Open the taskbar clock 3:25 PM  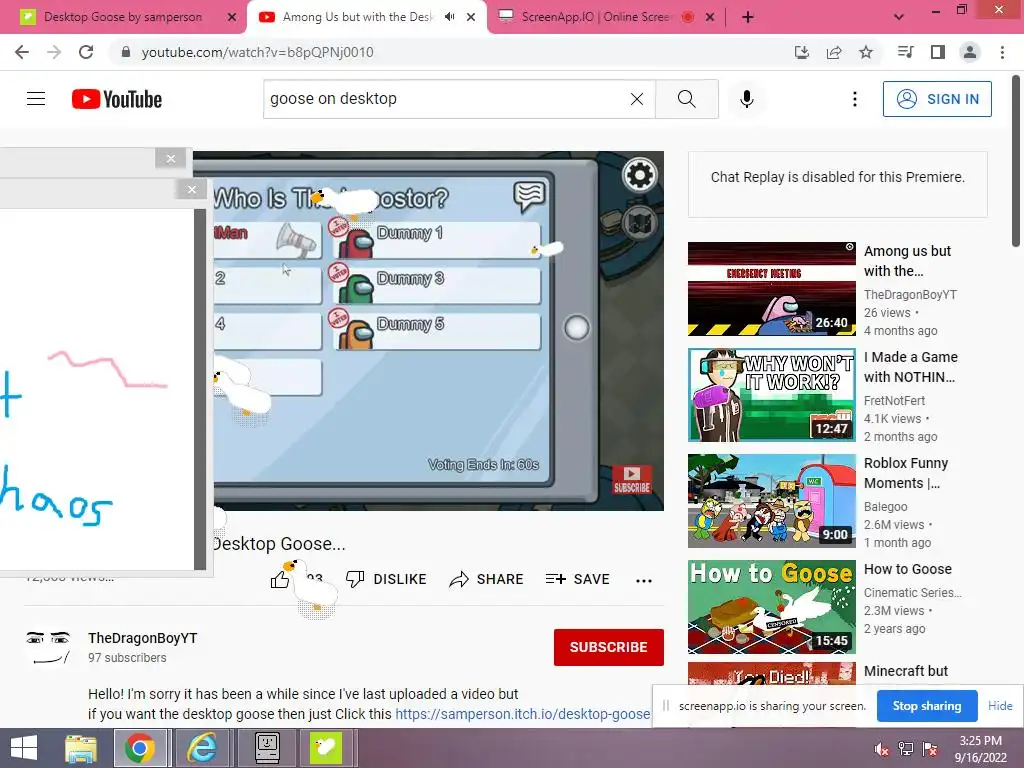click(x=980, y=748)
